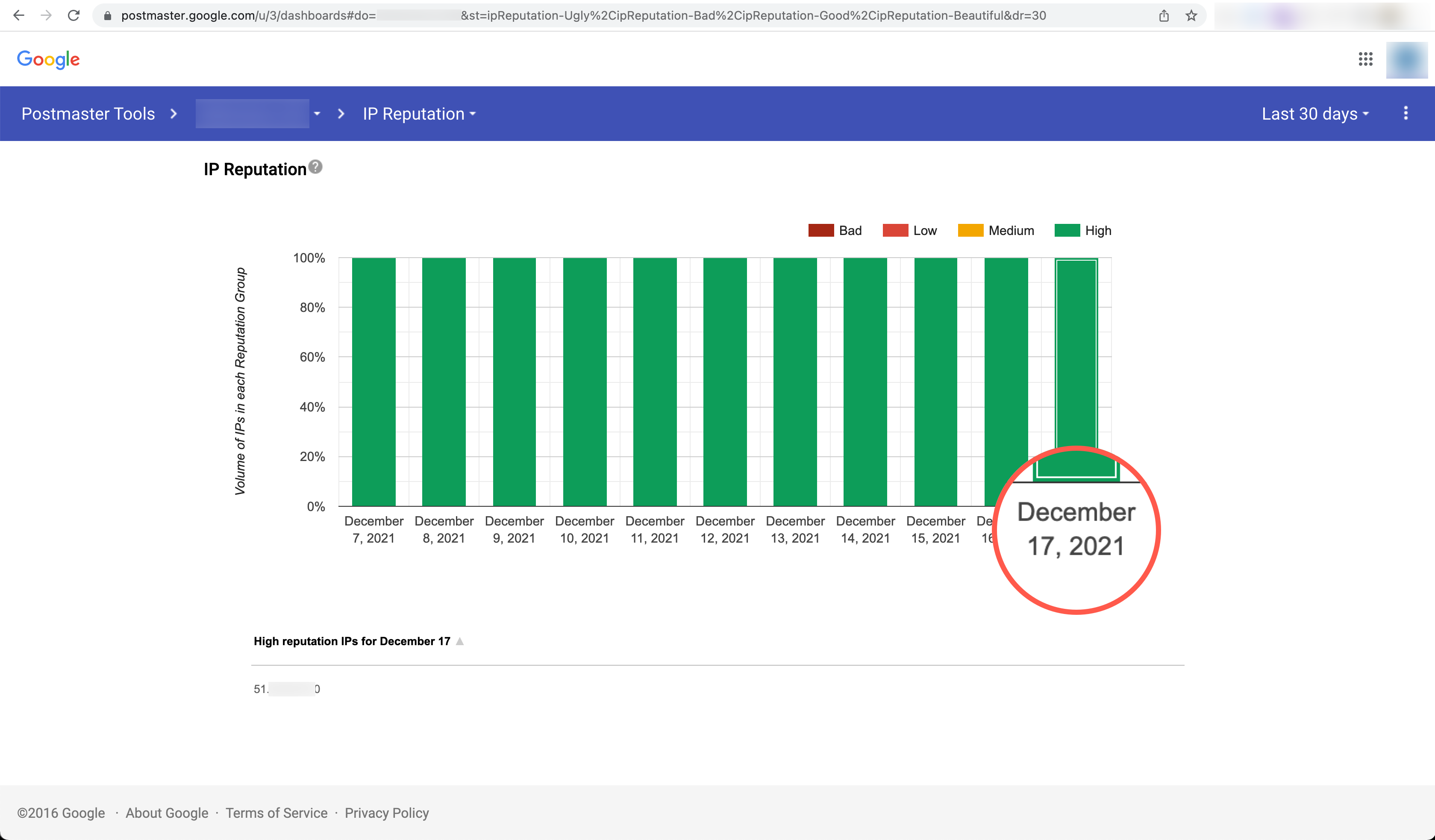Screen dimensions: 1435x840
Task: Click the IP Reputation help icon
Action: (315, 167)
